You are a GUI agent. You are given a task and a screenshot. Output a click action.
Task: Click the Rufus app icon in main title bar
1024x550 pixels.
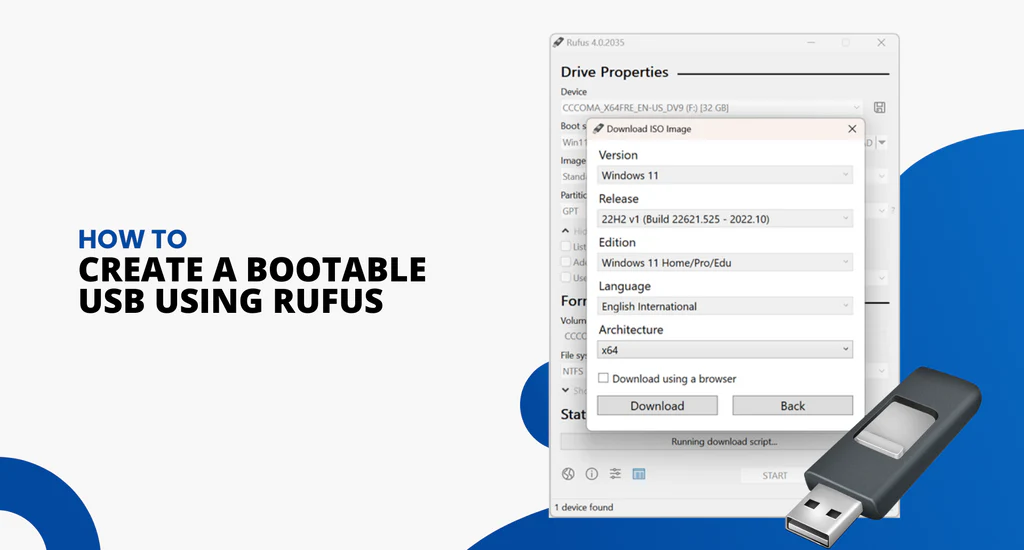[x=558, y=42]
